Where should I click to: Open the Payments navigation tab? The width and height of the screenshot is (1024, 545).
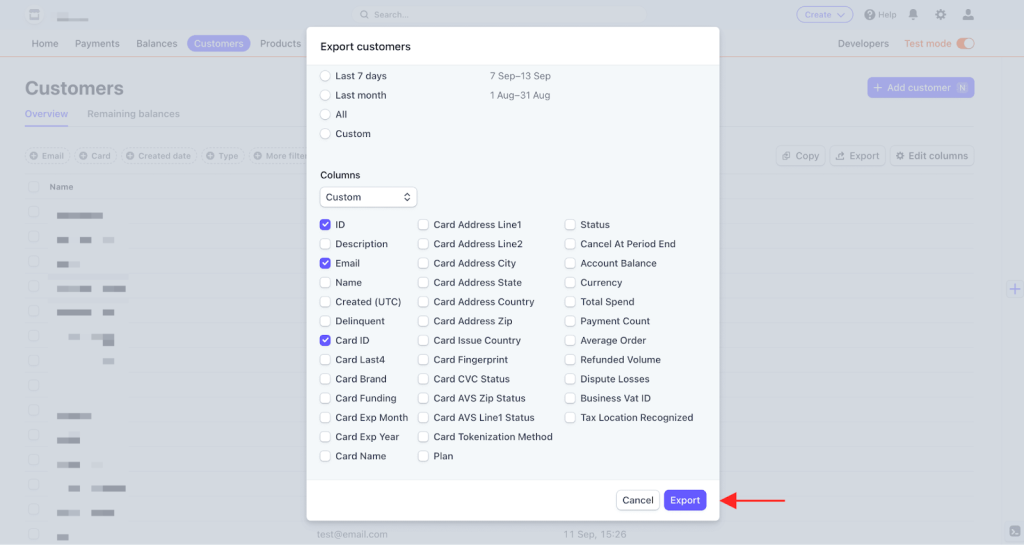pyautogui.click(x=97, y=44)
